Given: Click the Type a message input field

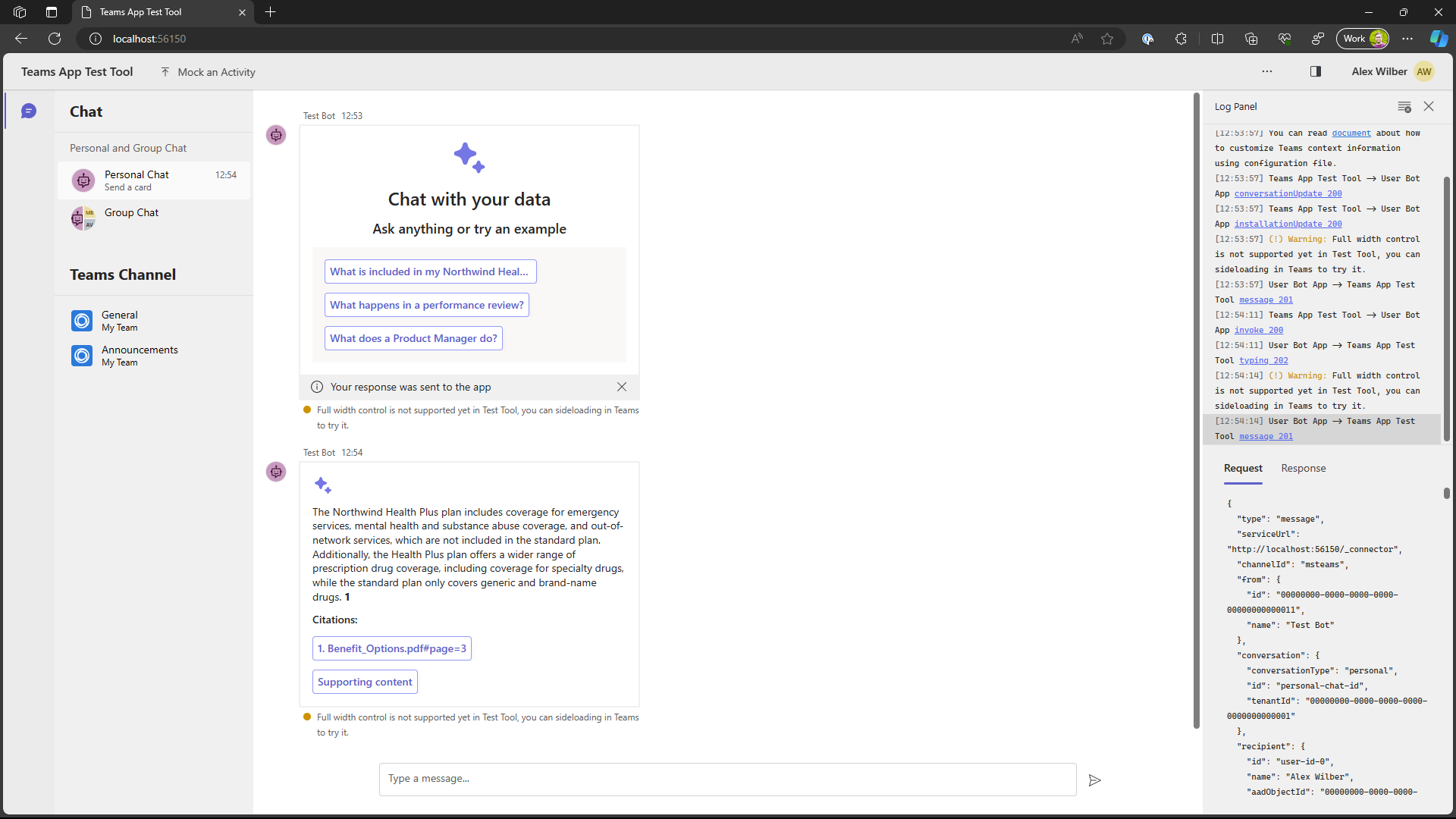Looking at the screenshot, I should (727, 779).
